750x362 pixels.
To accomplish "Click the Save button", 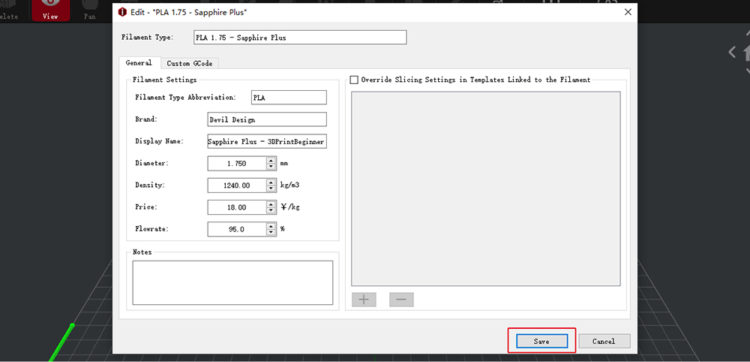I will (541, 341).
